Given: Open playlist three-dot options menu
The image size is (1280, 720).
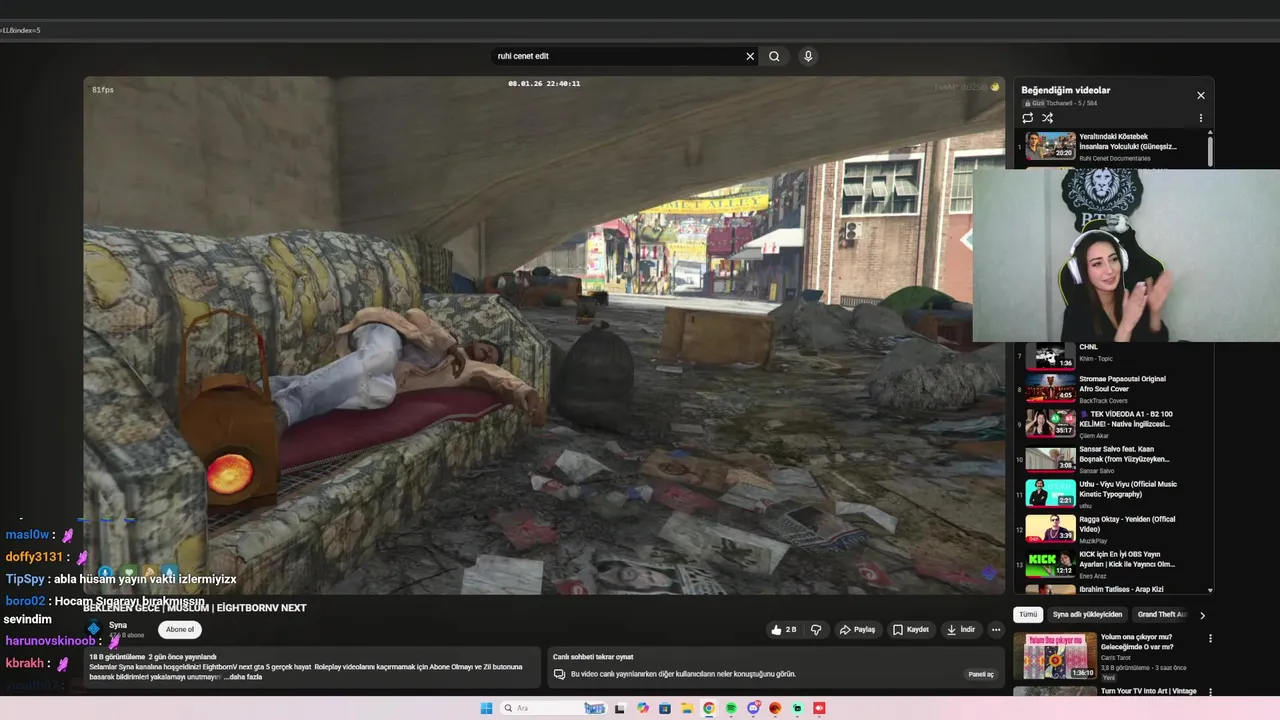Looking at the screenshot, I should pos(1201,118).
